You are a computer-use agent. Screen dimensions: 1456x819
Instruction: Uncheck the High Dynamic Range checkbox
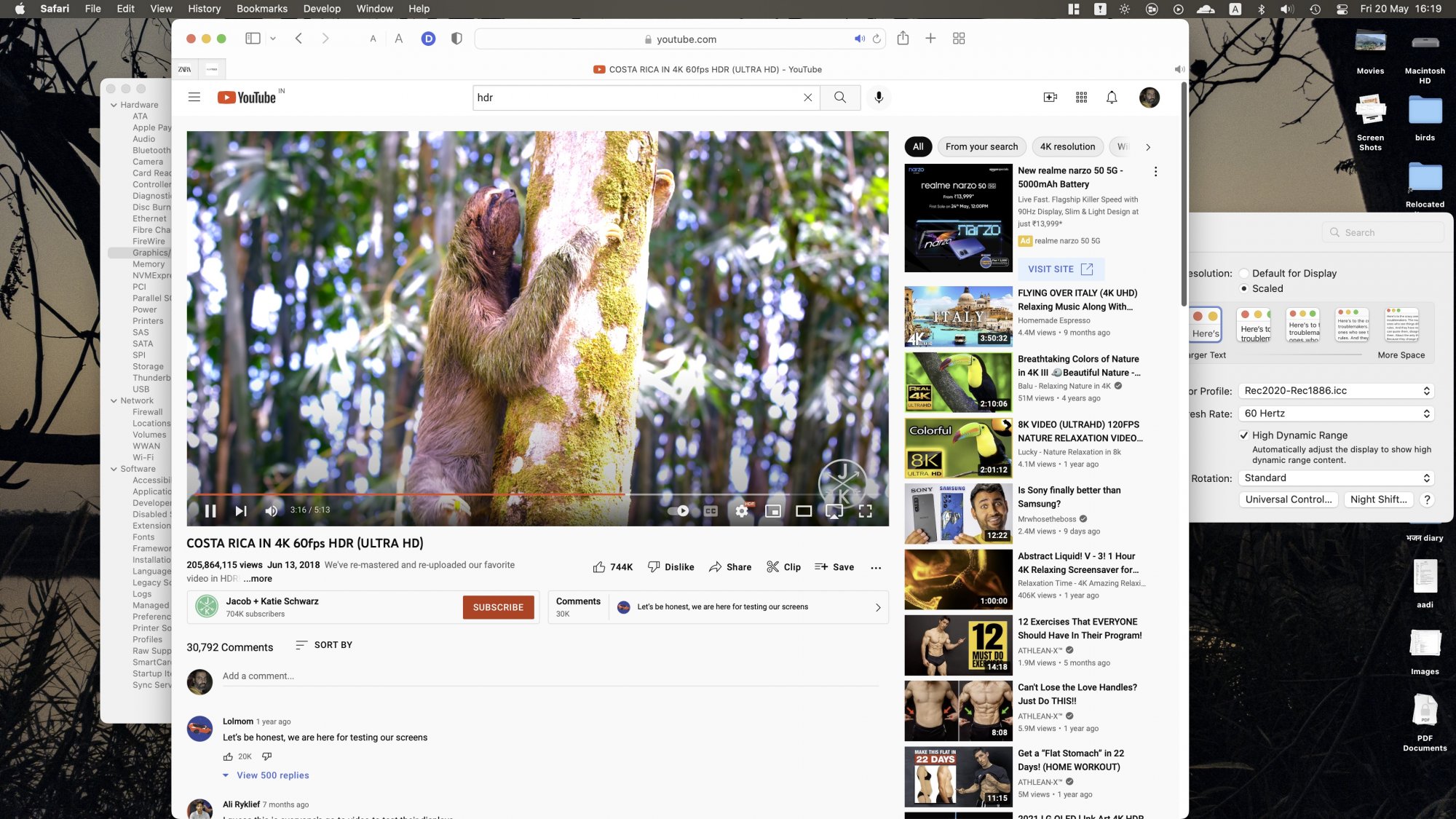tap(1243, 435)
